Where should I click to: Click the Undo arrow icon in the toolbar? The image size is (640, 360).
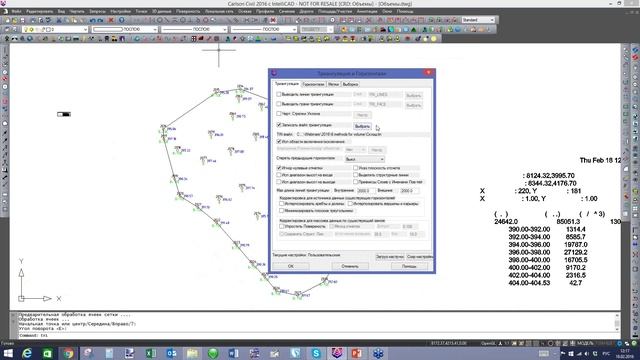[x=93, y=20]
